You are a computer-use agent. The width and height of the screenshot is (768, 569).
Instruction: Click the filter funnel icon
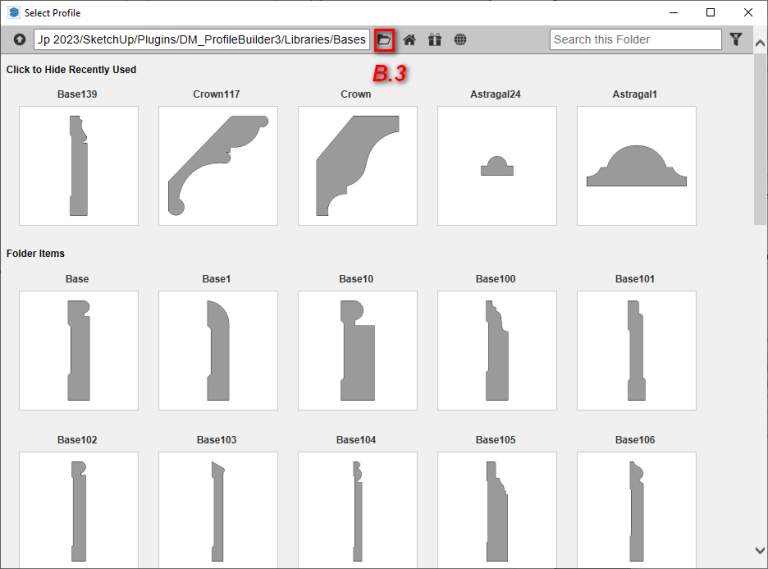click(x=736, y=40)
